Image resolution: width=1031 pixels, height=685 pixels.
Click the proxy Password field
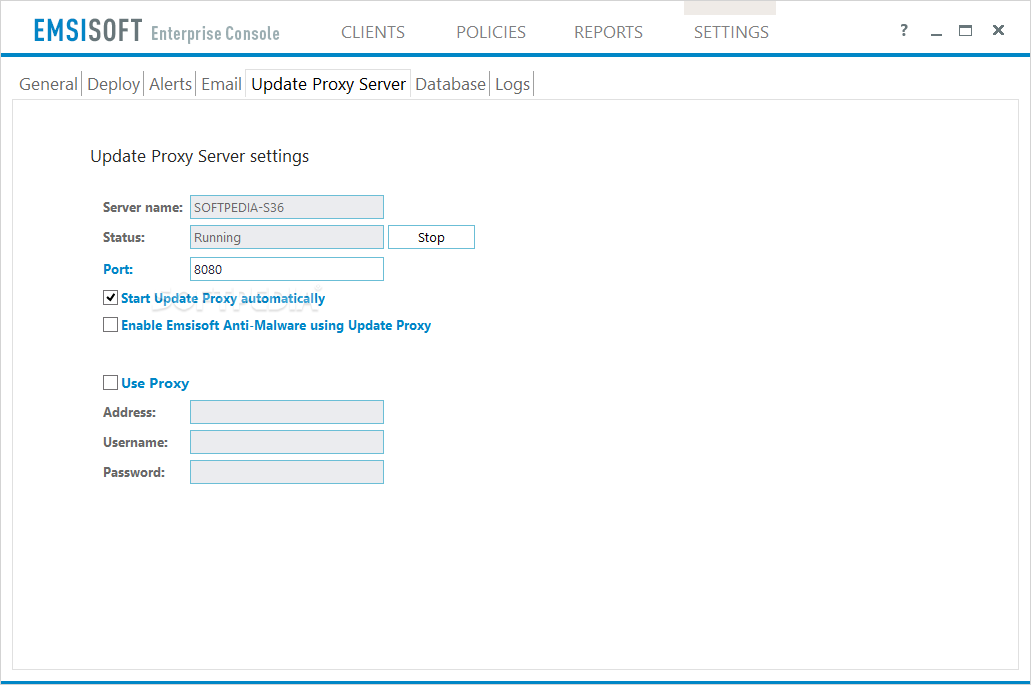(x=287, y=472)
